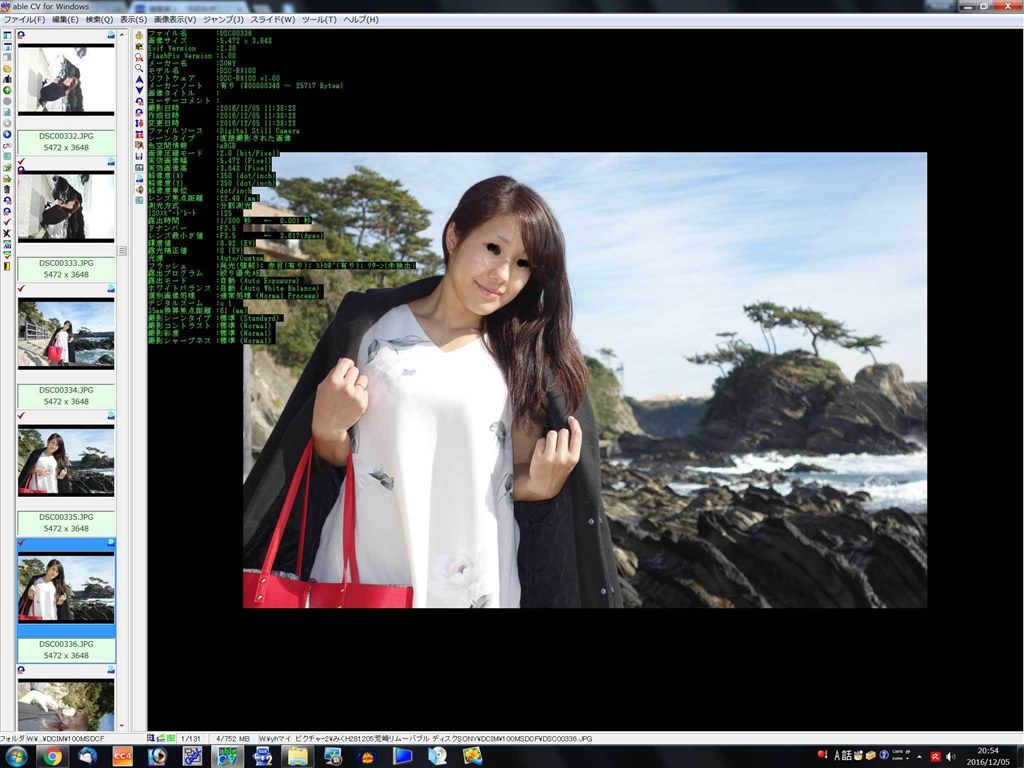
Task: Click the blue down arrow icon
Action: (139, 90)
